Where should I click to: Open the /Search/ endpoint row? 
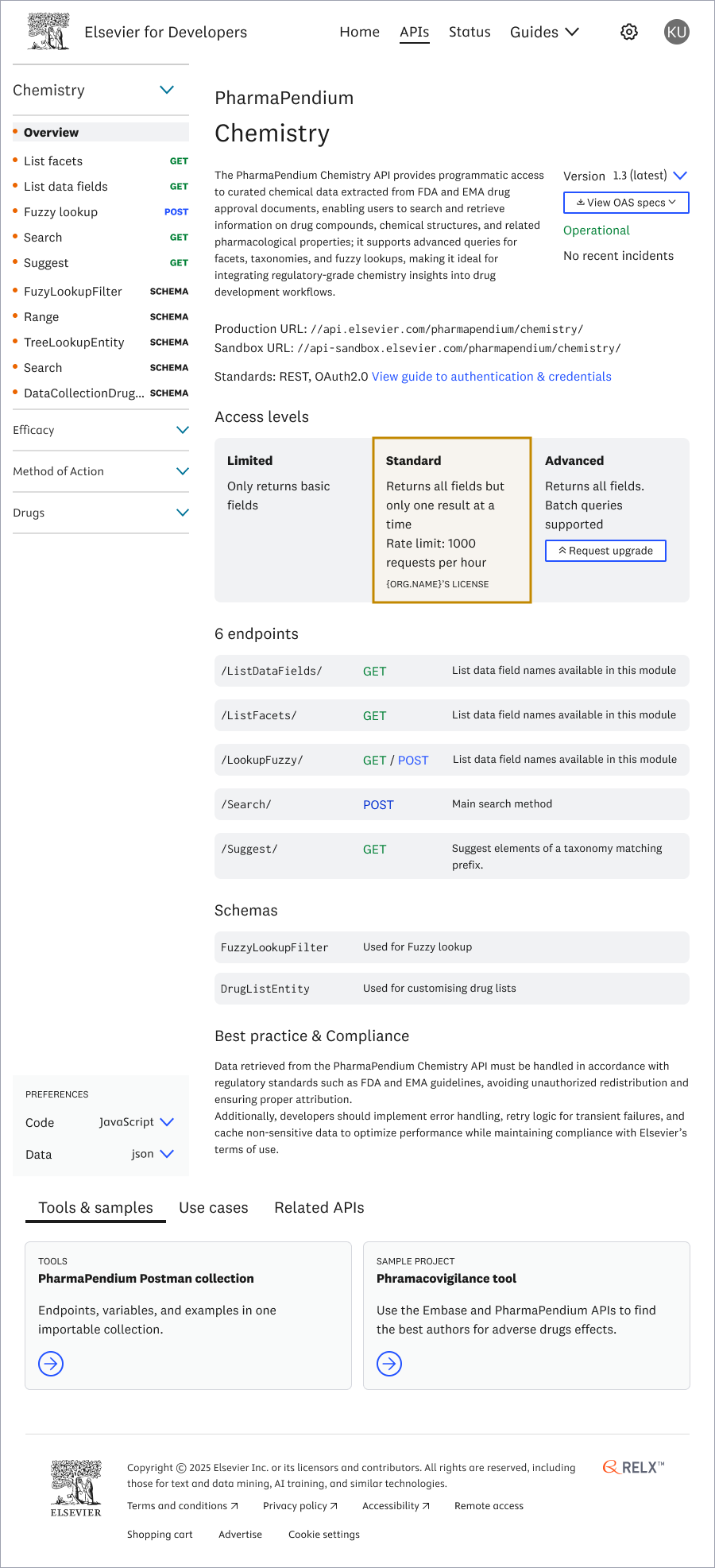(x=452, y=804)
